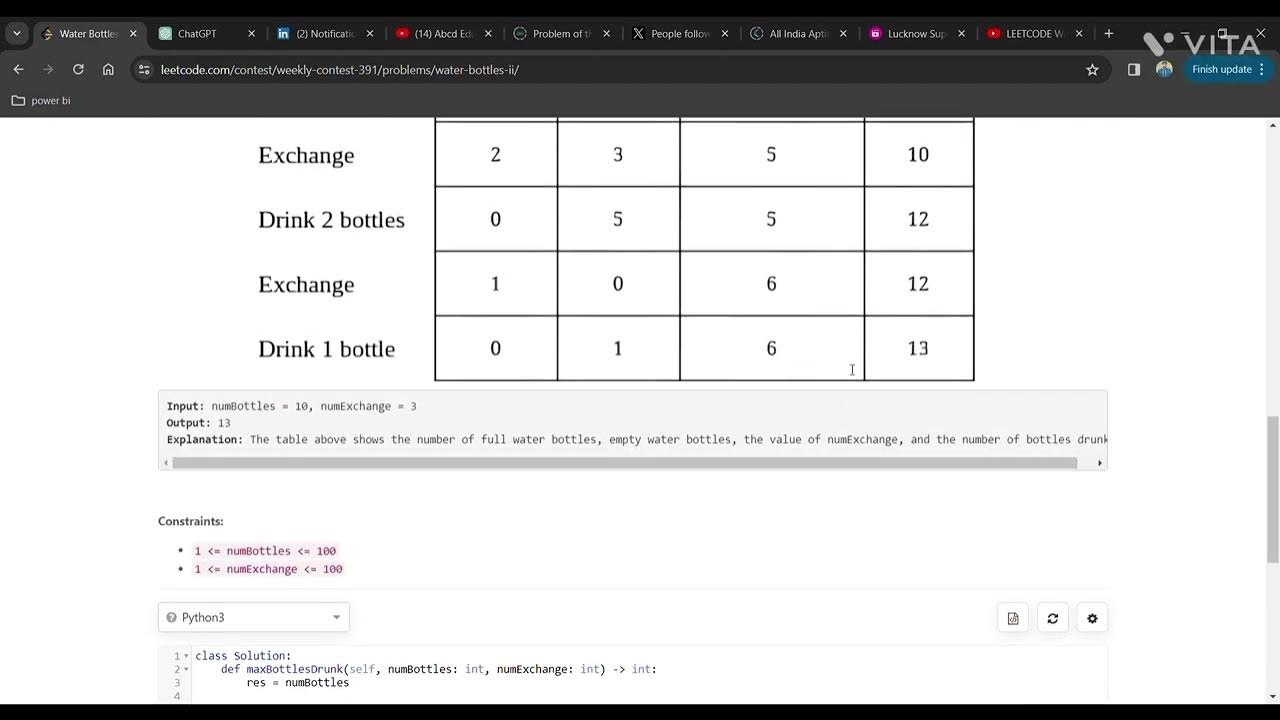
Task: Close the Lucknow Super tab
Action: point(961,33)
